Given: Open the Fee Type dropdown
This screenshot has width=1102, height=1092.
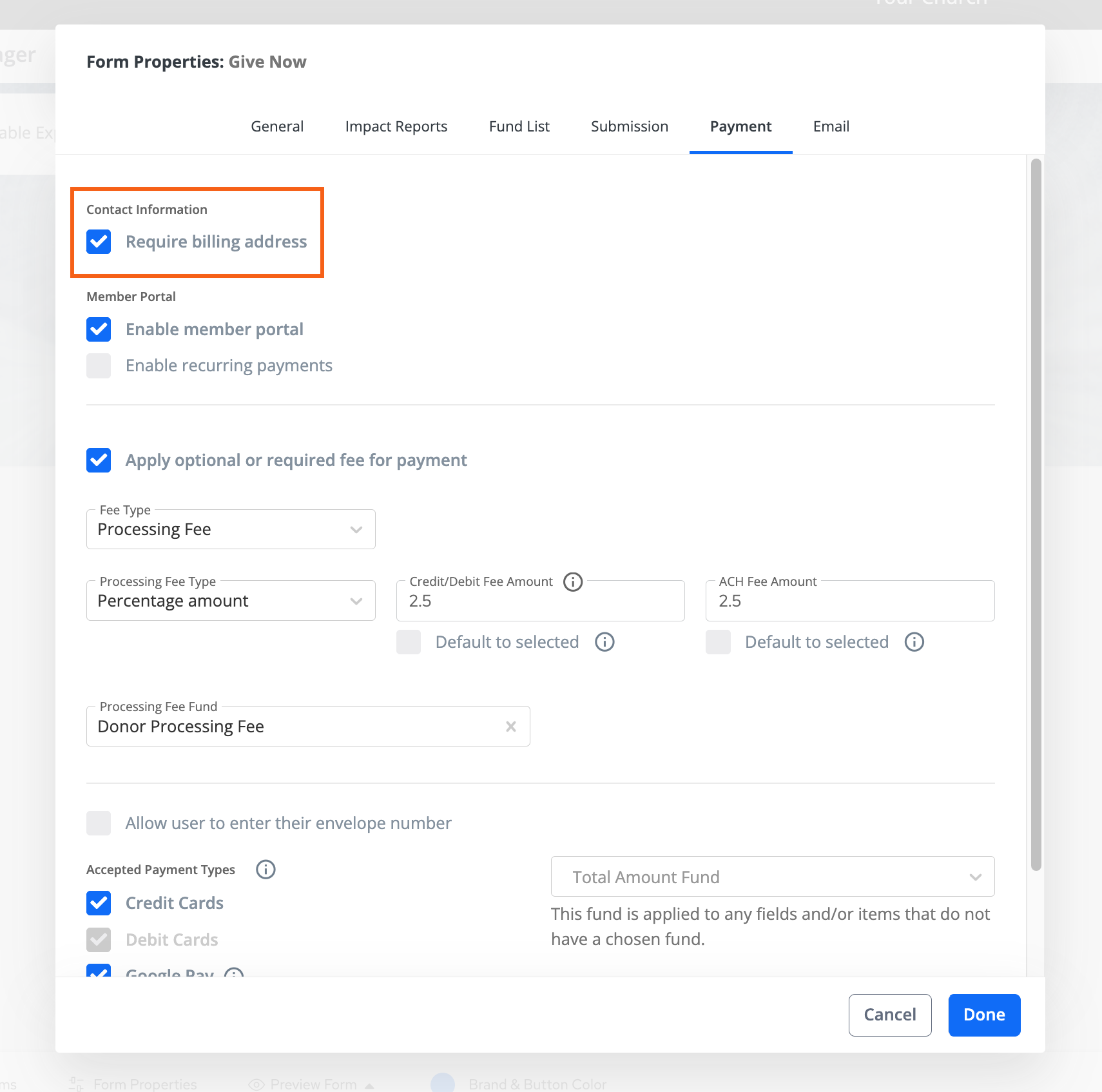Looking at the screenshot, I should [x=231, y=530].
